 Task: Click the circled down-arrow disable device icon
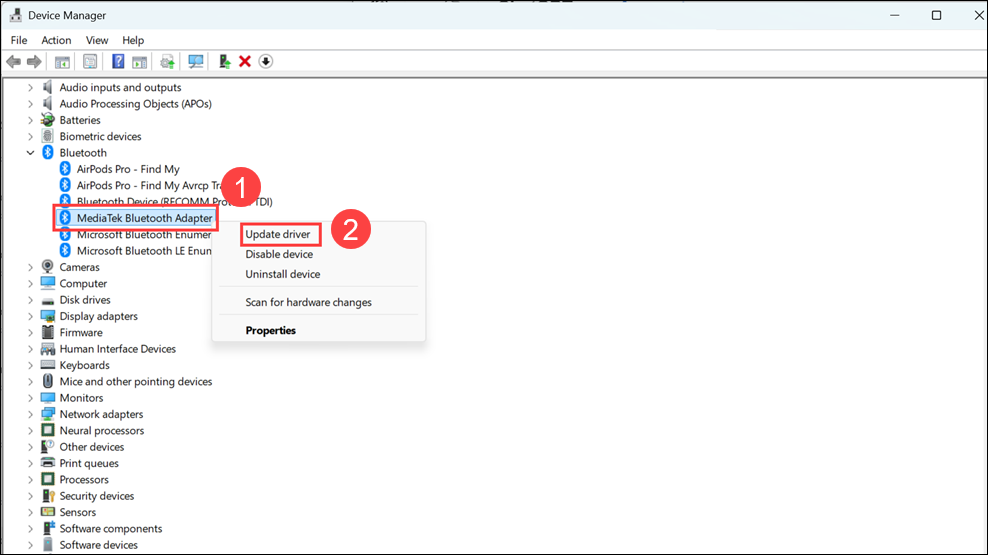(266, 62)
